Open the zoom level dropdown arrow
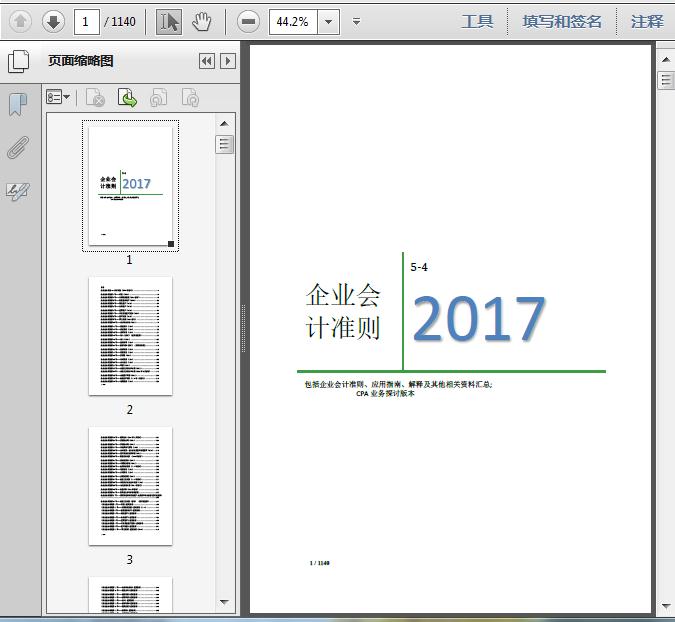675x622 pixels. click(328, 22)
